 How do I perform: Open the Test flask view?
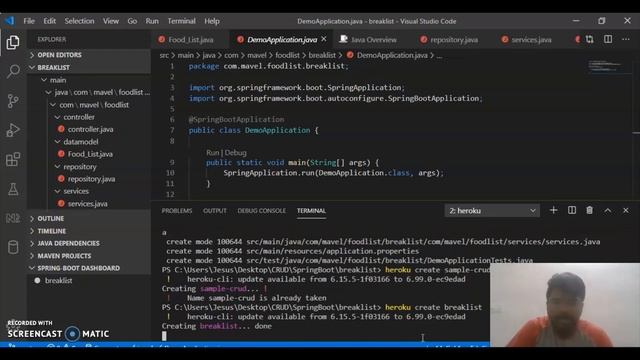(13, 189)
